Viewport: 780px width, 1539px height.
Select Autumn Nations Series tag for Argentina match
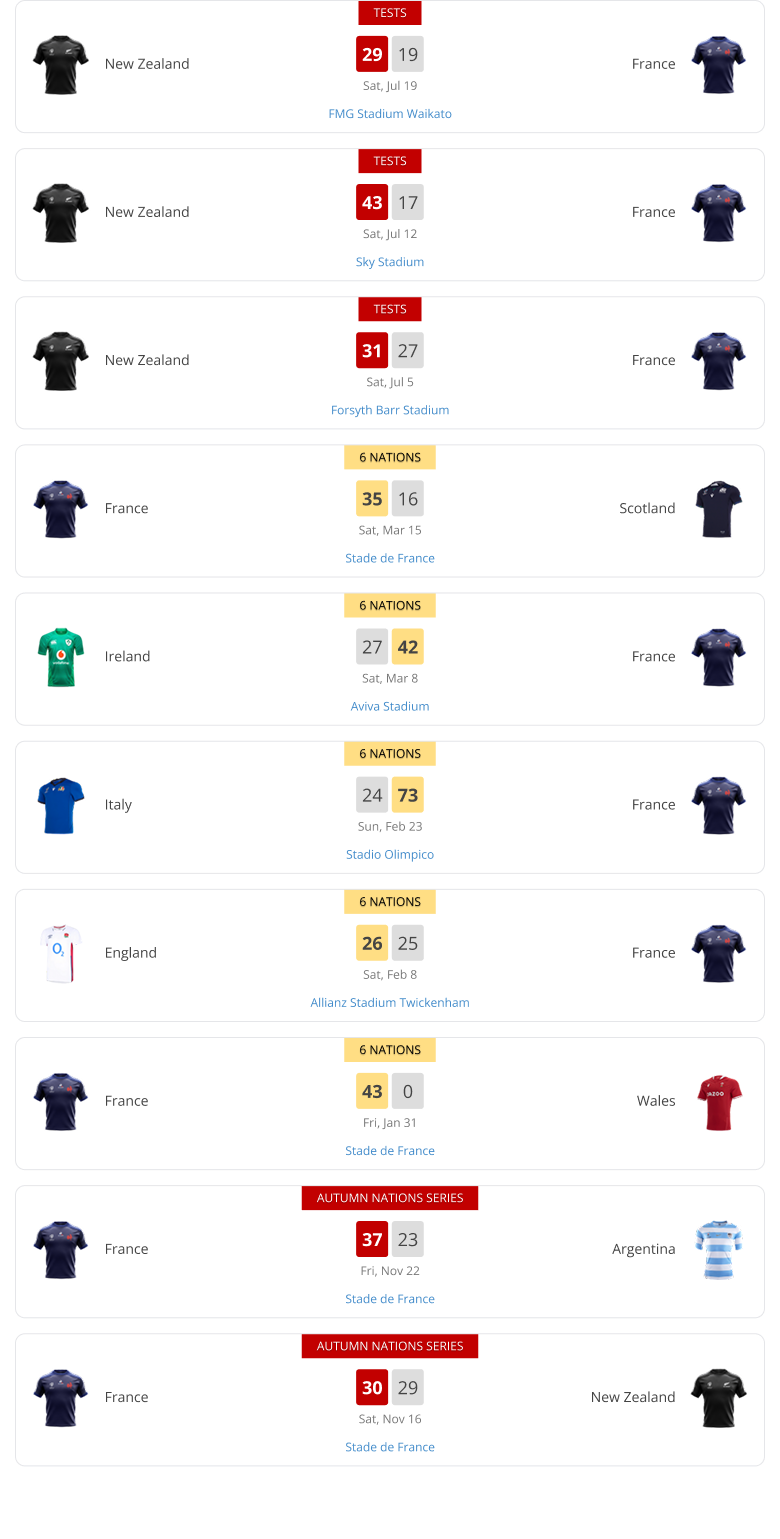point(390,1197)
